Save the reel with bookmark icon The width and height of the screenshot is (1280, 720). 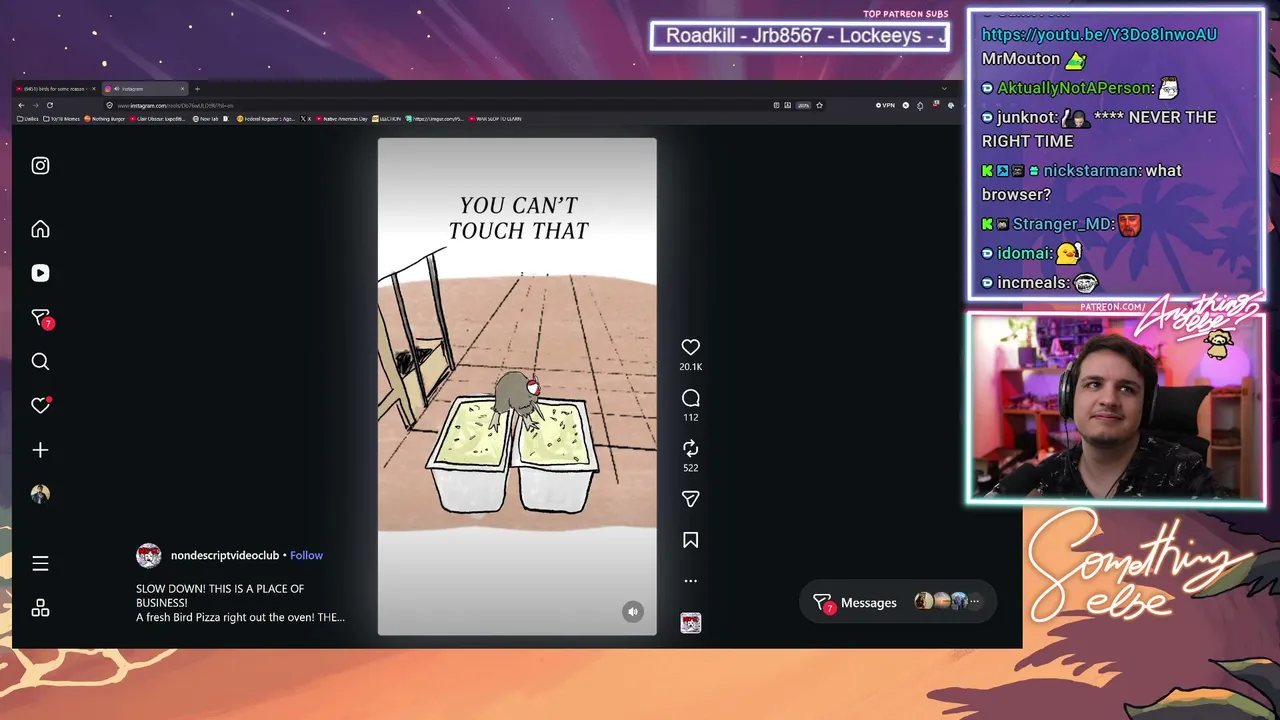coord(690,540)
